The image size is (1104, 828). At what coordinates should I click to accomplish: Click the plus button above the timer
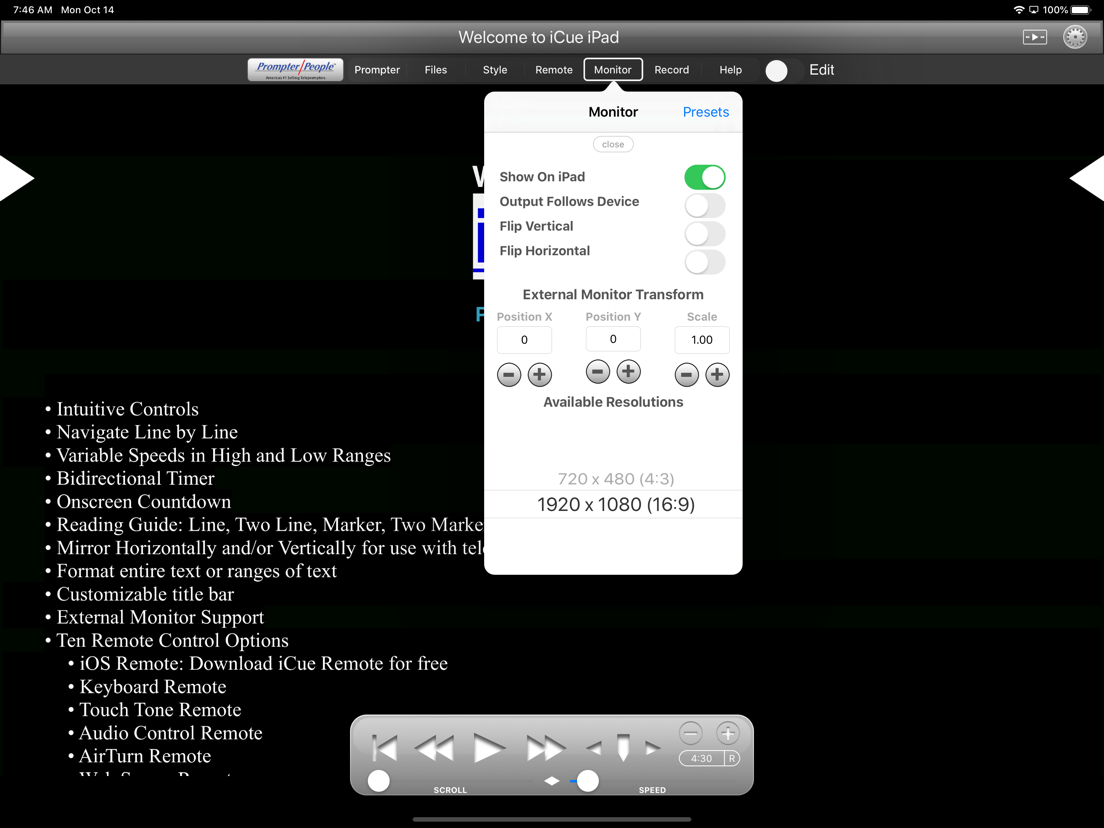coord(727,733)
